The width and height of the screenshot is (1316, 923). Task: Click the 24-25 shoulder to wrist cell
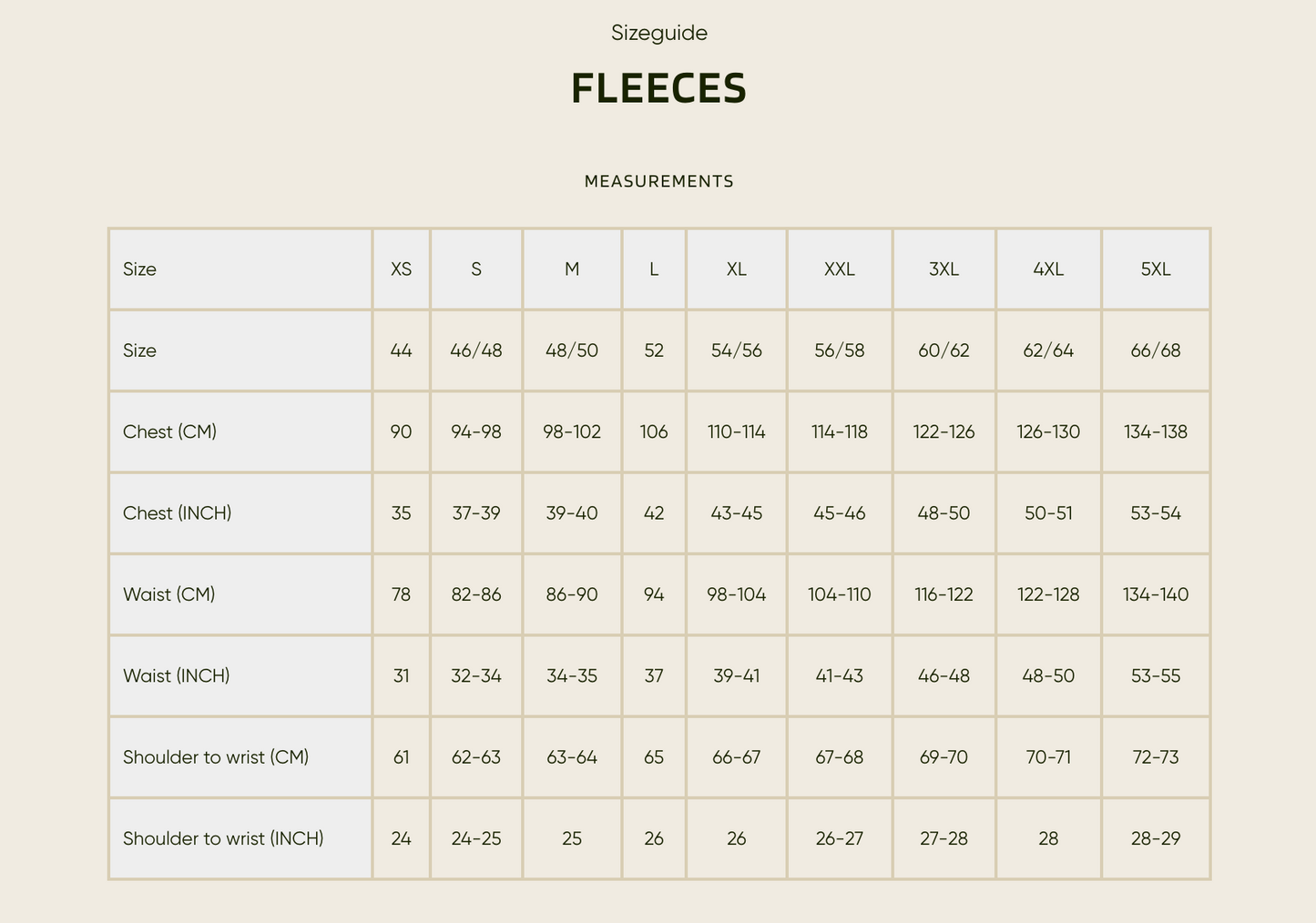[x=476, y=838]
